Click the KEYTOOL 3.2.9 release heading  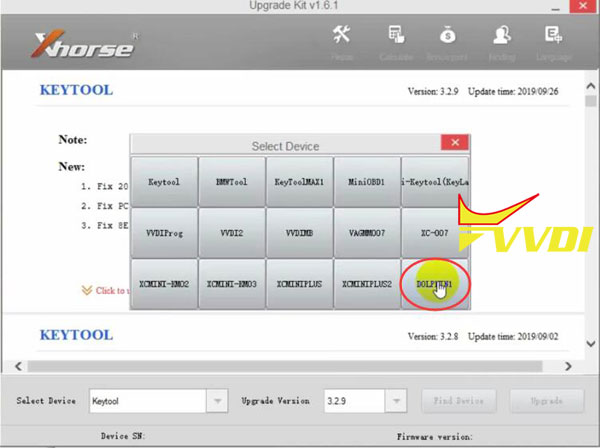pos(77,90)
